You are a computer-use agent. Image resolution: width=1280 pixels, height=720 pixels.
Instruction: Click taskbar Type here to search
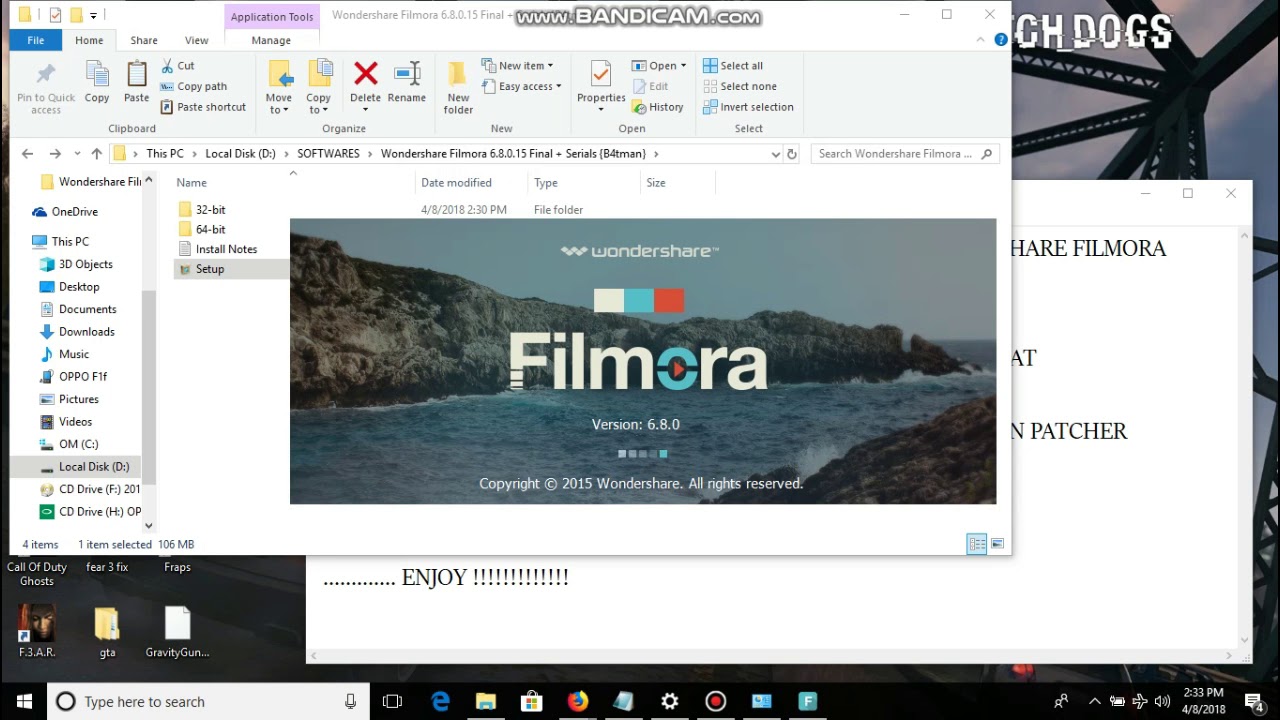point(208,702)
